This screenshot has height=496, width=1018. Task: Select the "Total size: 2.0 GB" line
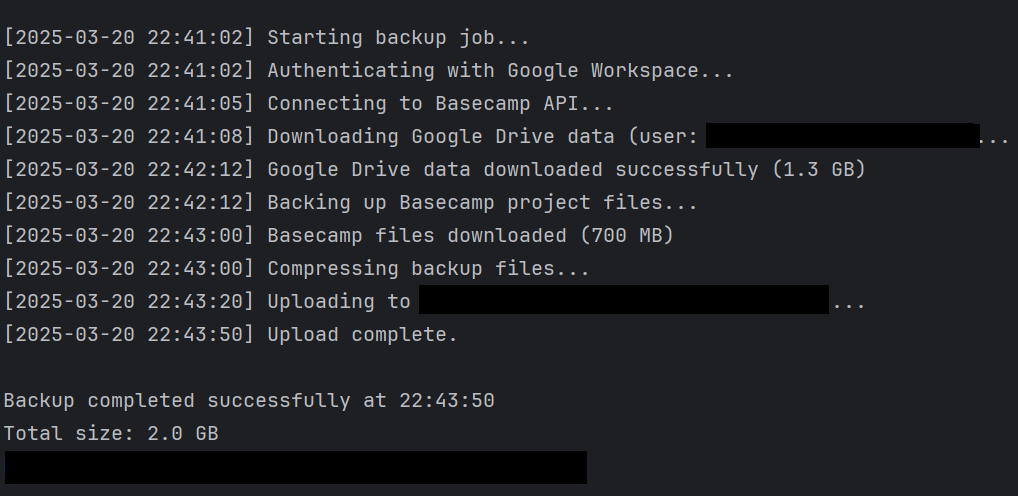[111, 434]
